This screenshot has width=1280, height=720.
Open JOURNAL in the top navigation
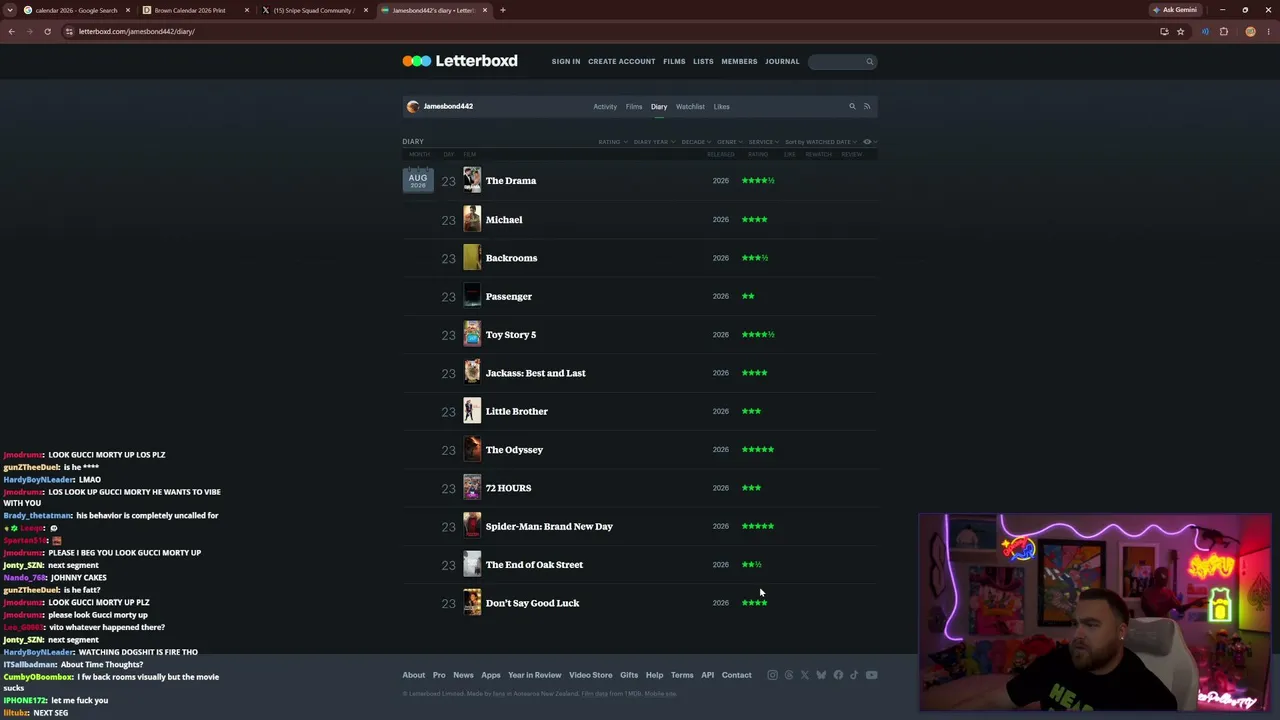pos(782,62)
